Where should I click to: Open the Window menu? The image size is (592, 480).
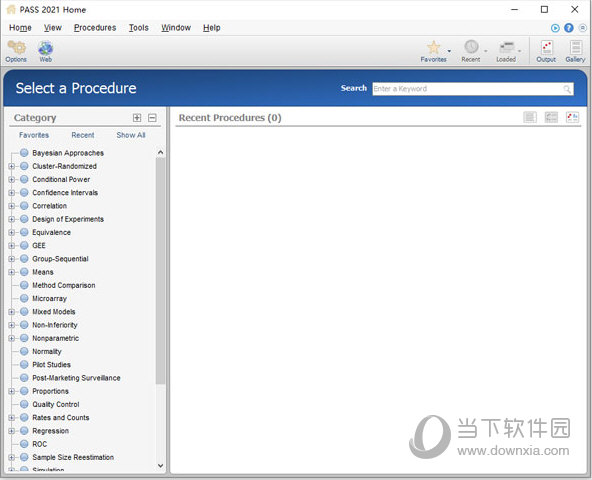[x=176, y=28]
